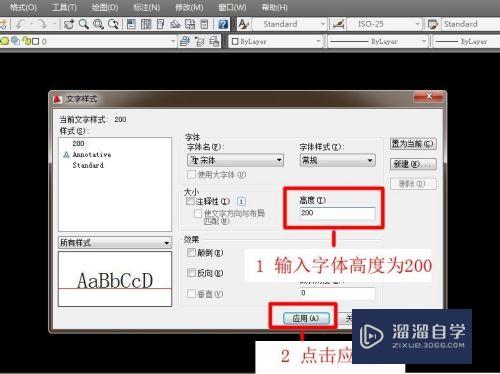Open the 工具(T) menu
500x374 pixels.
tap(64, 7)
